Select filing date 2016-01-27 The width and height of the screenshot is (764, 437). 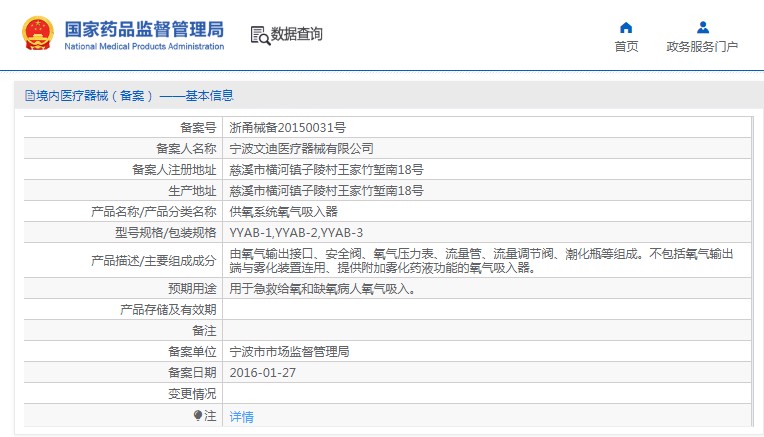tap(263, 373)
